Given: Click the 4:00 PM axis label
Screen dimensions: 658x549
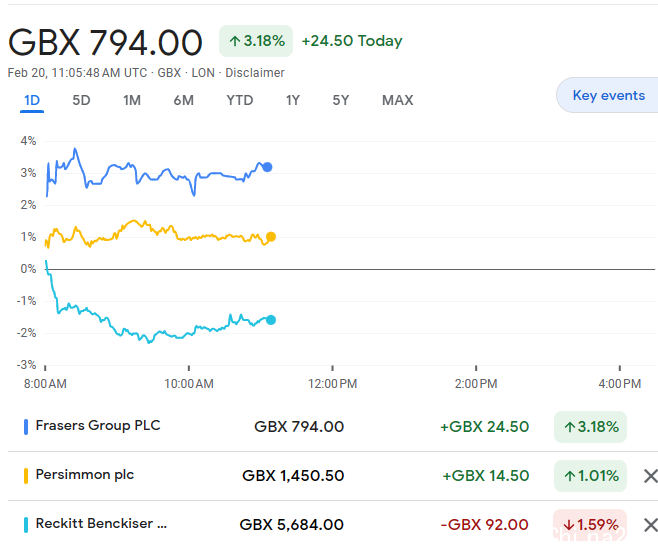Looking at the screenshot, I should (x=620, y=384).
